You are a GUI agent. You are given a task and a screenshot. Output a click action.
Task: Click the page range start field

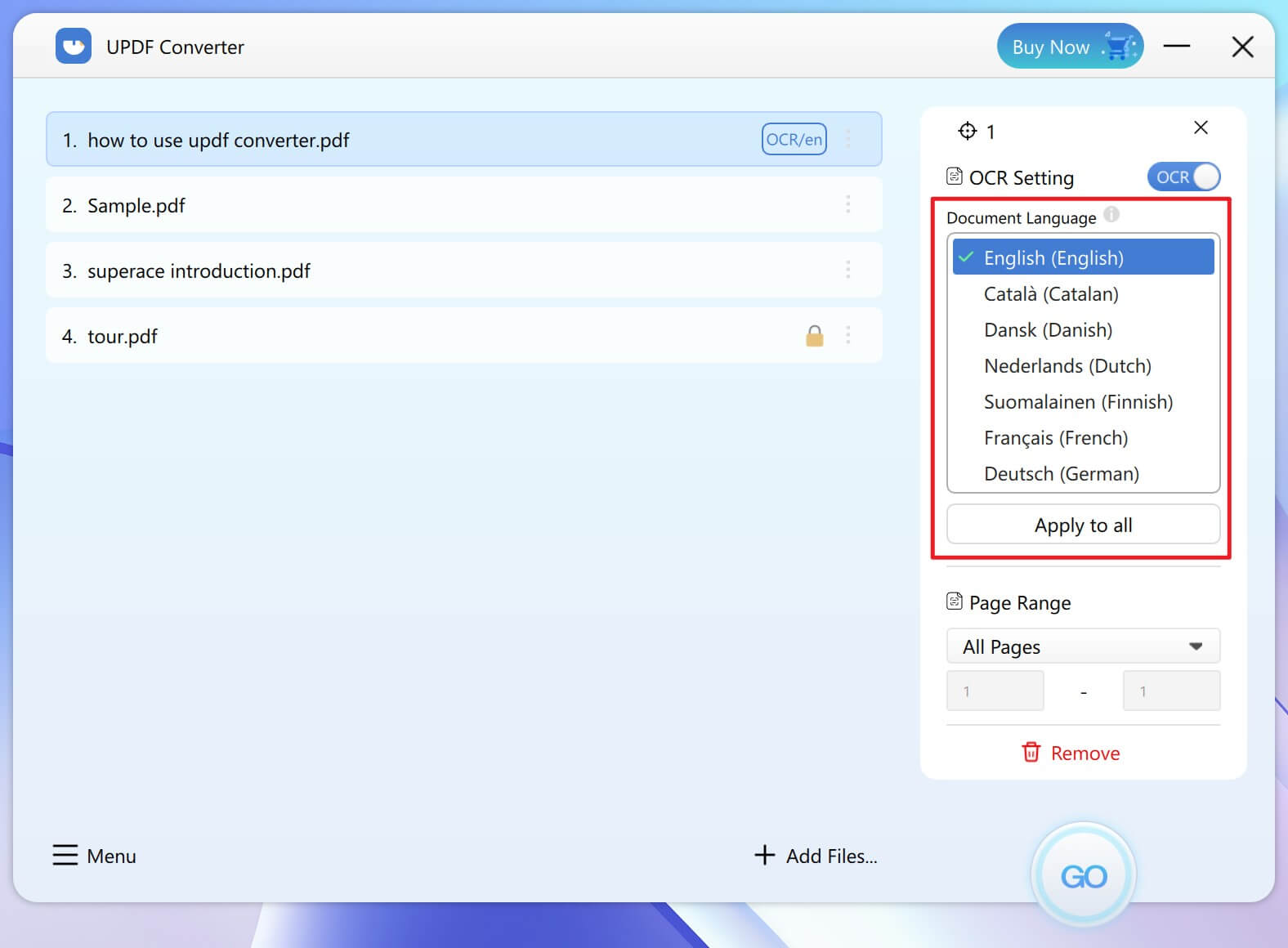995,691
